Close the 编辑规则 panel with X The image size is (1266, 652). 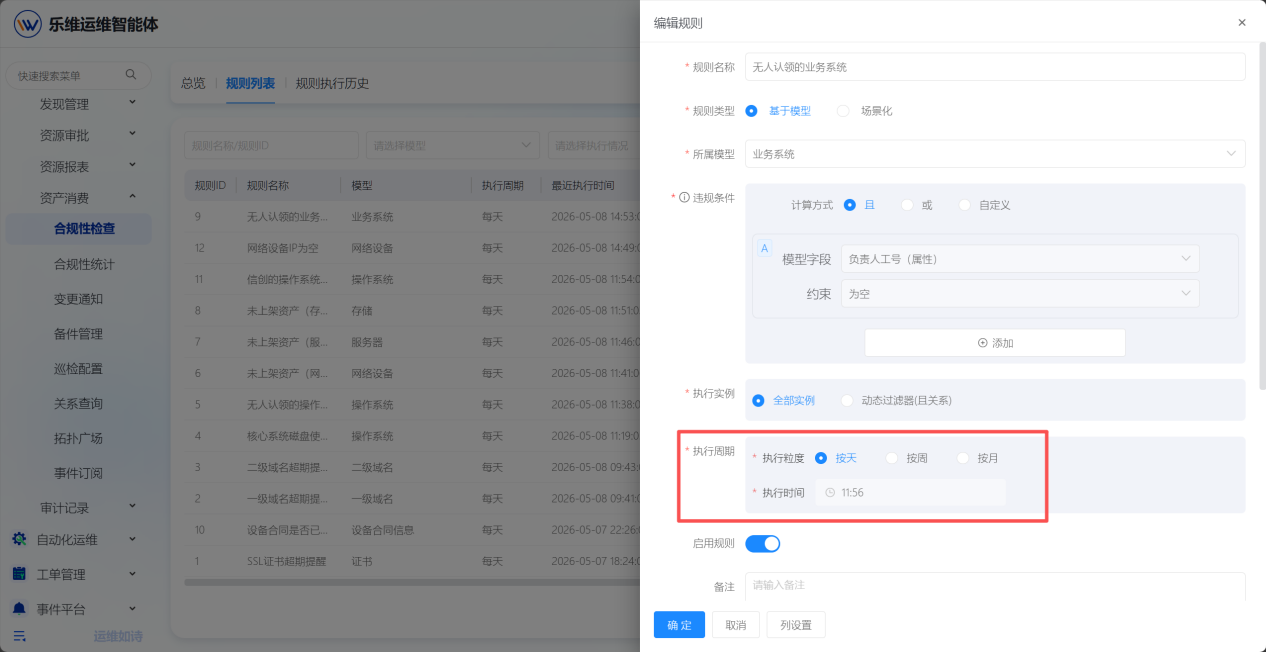click(1242, 22)
